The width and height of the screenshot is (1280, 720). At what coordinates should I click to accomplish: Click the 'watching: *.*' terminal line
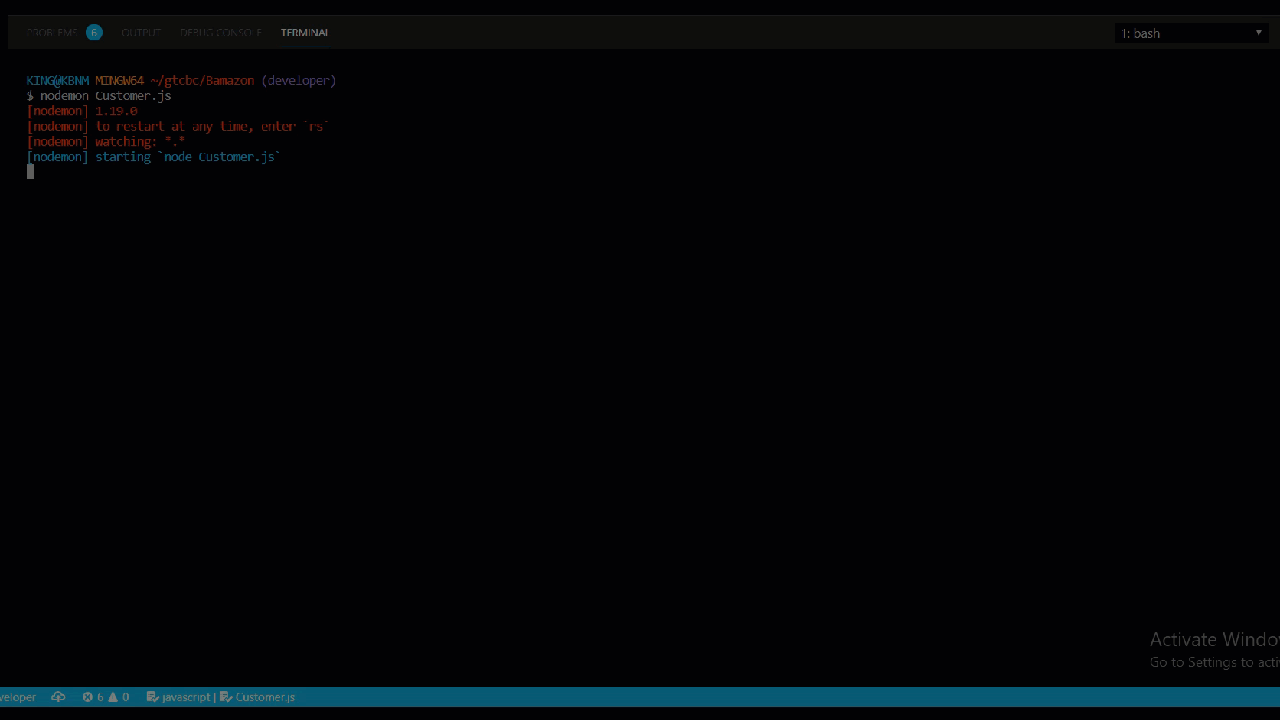pos(106,142)
